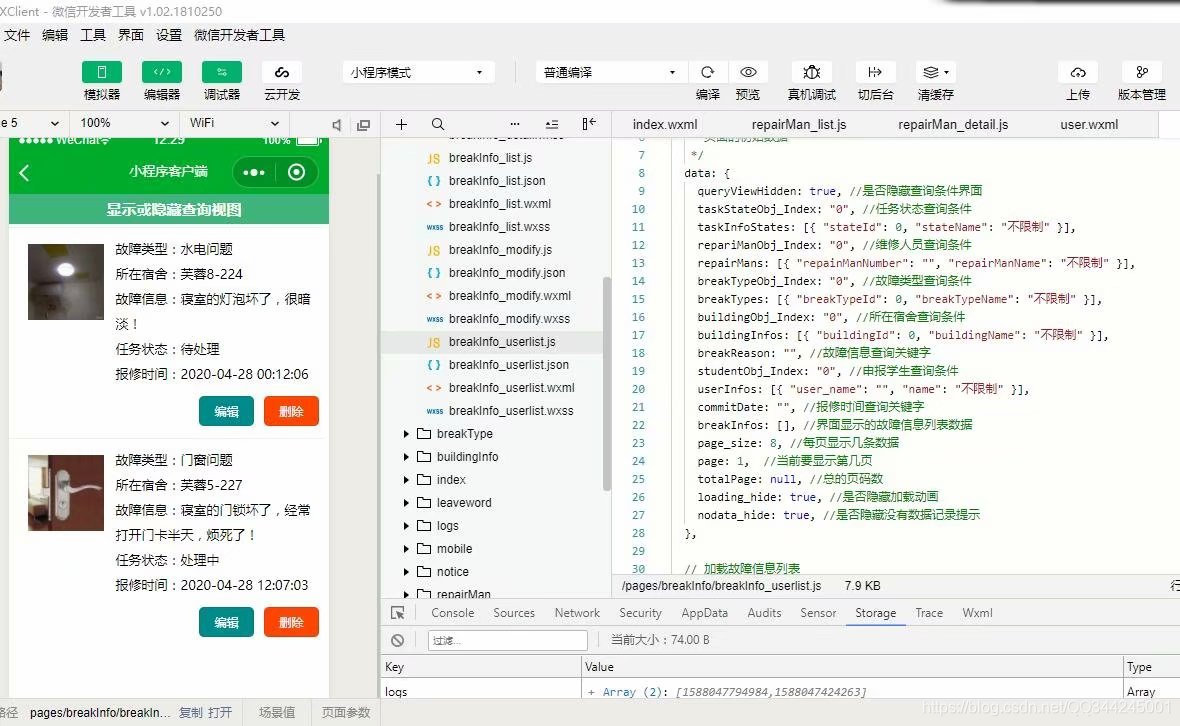Open breakInfo_modify.wxml in the file tree
This screenshot has height=726, width=1180.
[509, 296]
